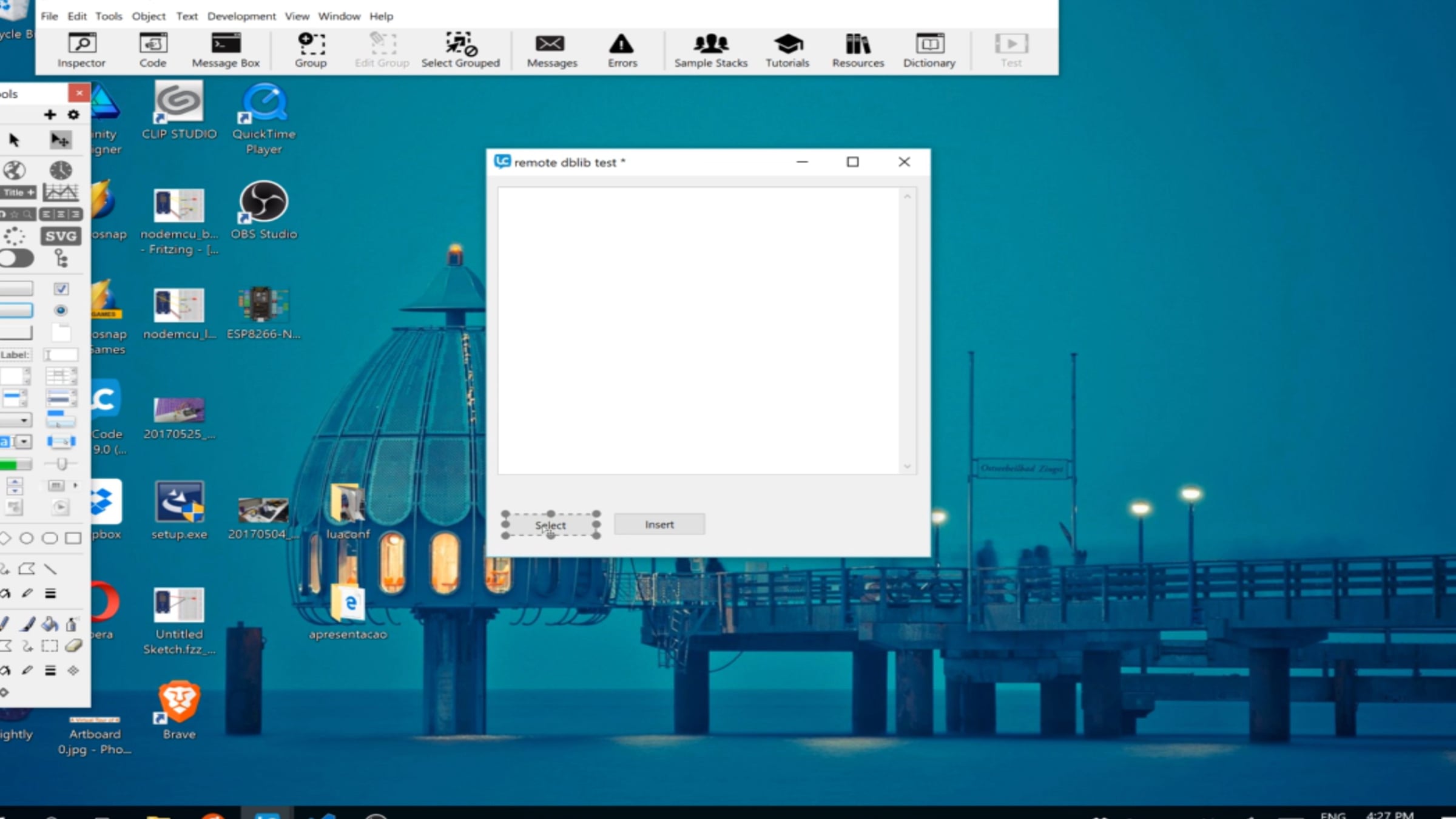This screenshot has height=819, width=1456.
Task: Show the Errors panel
Action: point(622,50)
